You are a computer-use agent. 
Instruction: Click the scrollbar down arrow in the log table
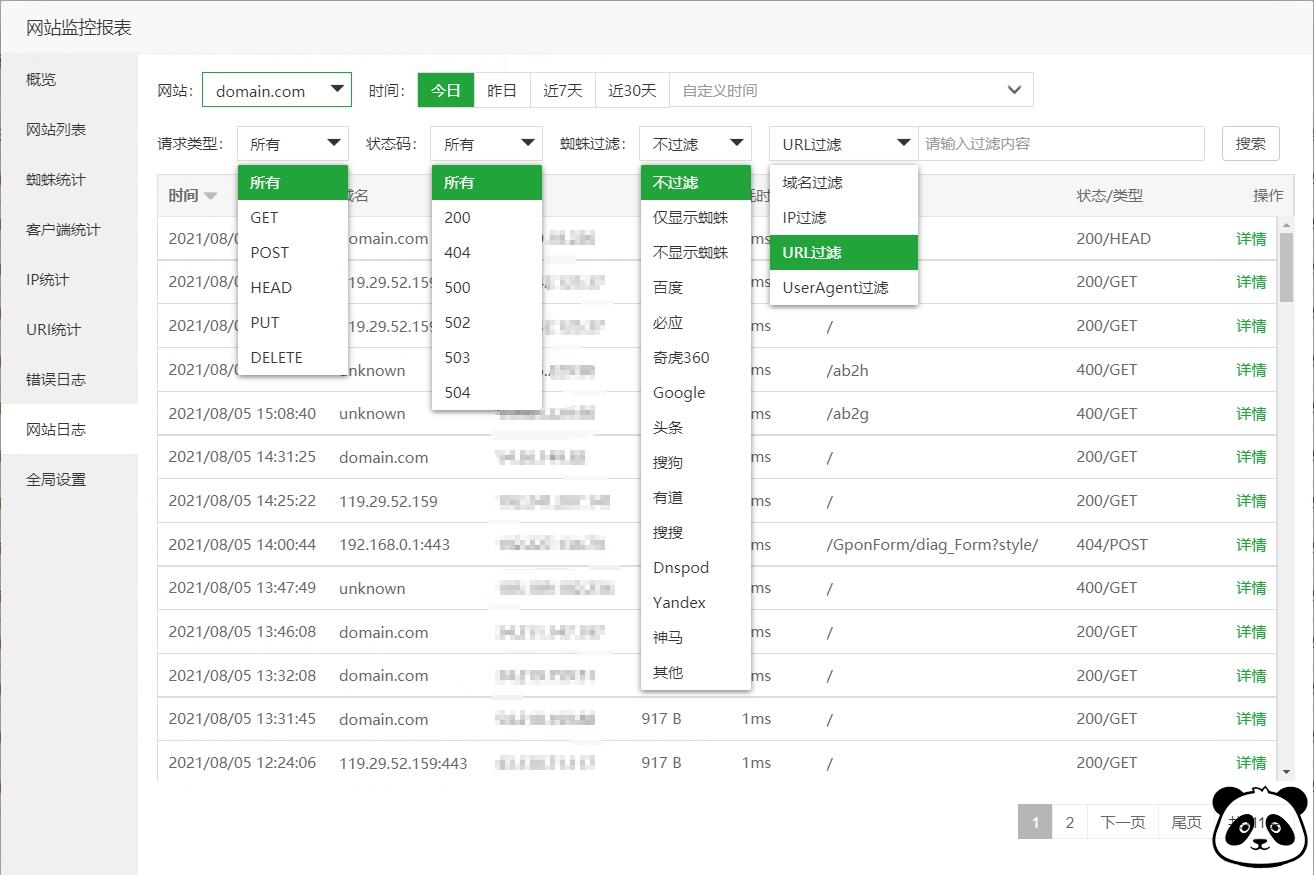pyautogui.click(x=1286, y=771)
